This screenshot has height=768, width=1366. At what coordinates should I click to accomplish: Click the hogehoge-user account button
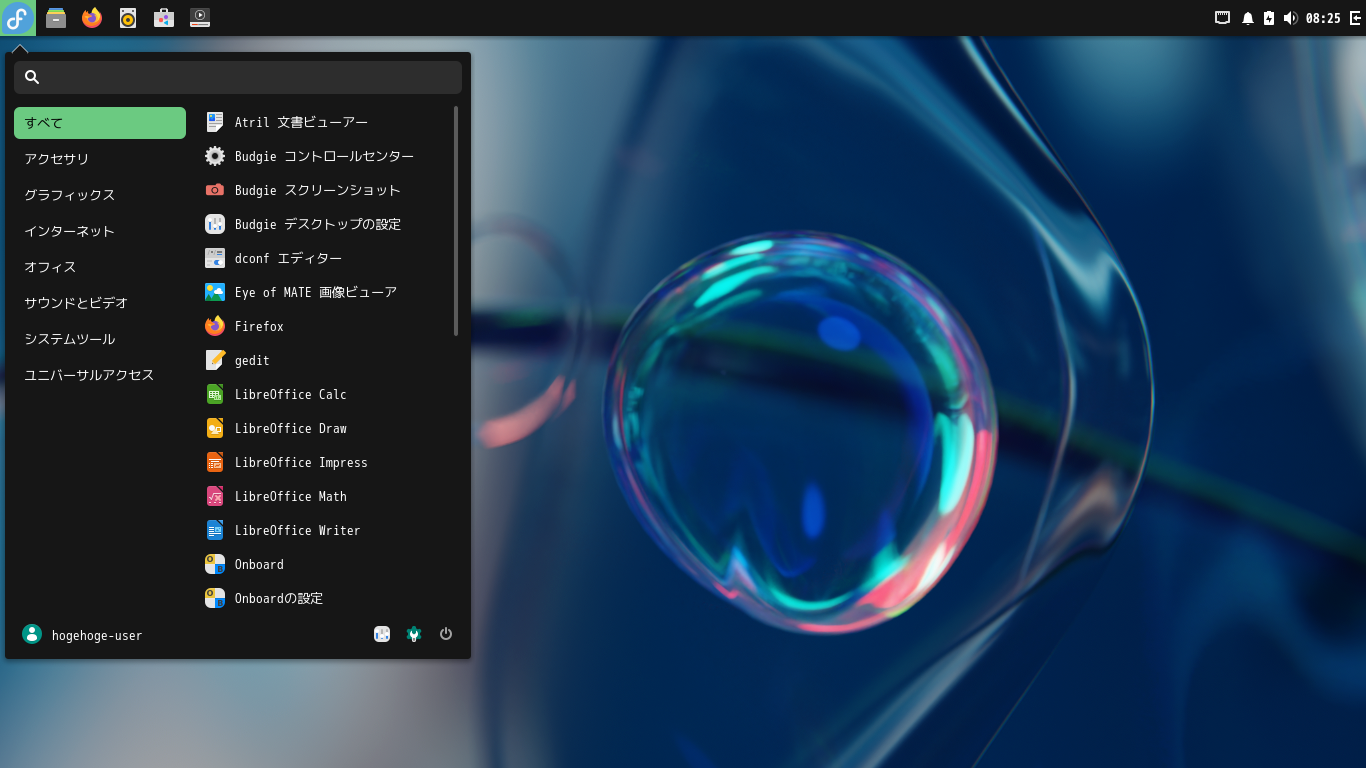click(82, 634)
